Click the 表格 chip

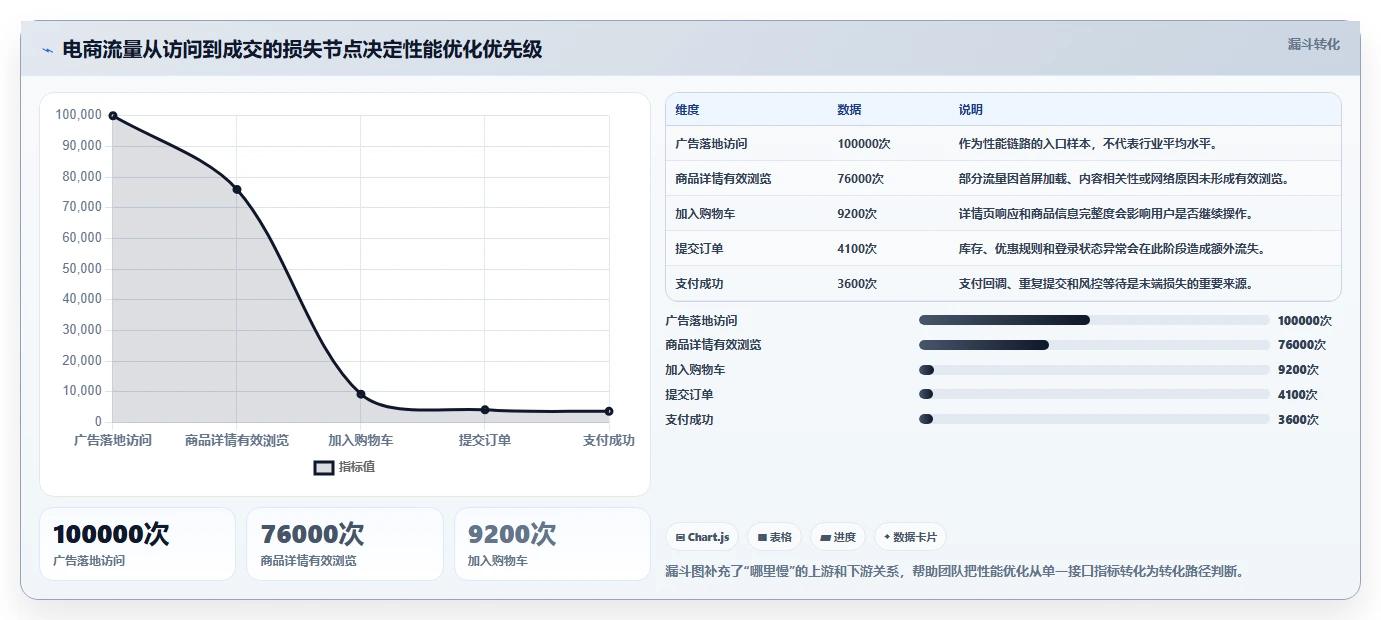[775, 537]
